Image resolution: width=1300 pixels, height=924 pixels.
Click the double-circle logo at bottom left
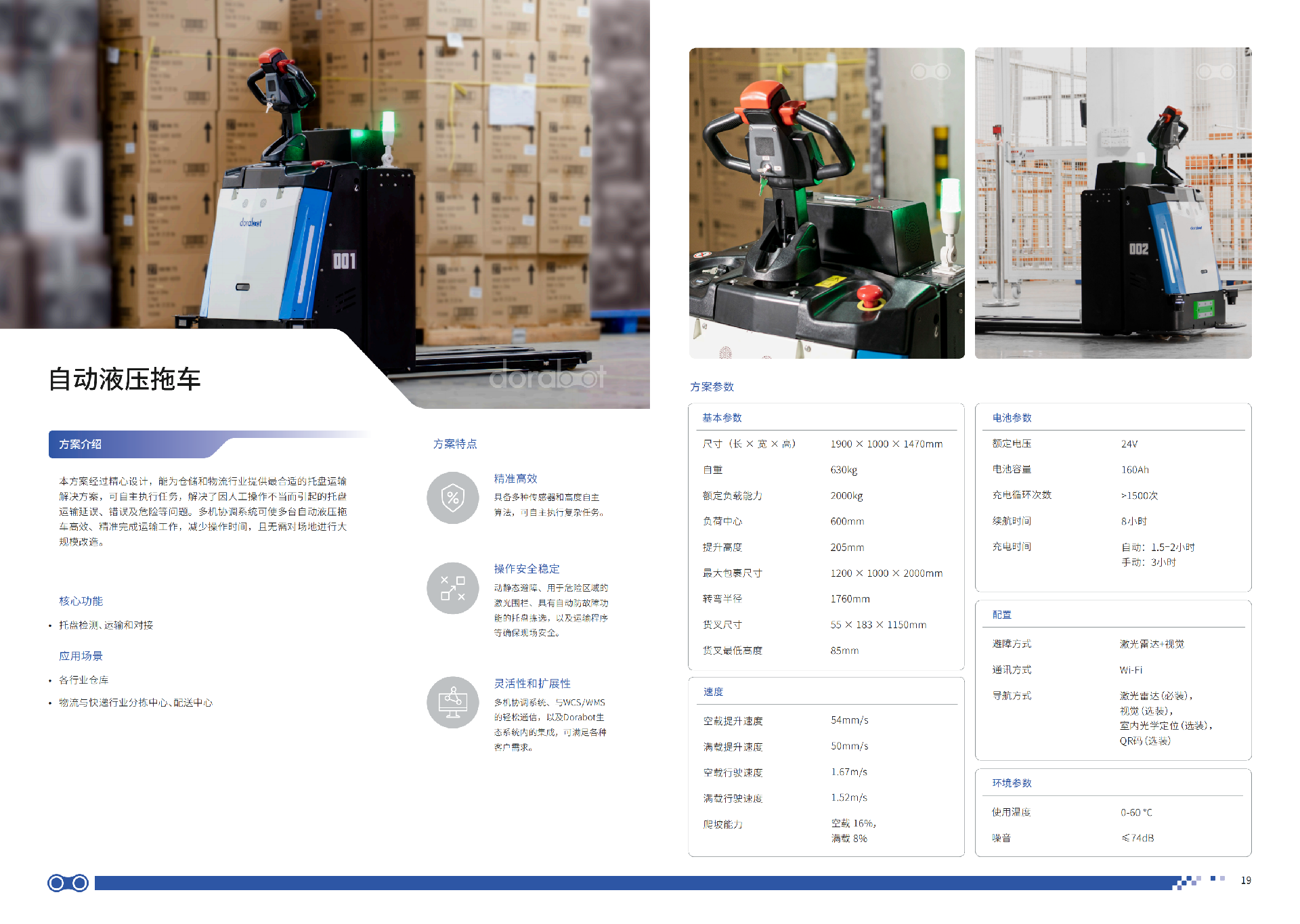point(68,883)
